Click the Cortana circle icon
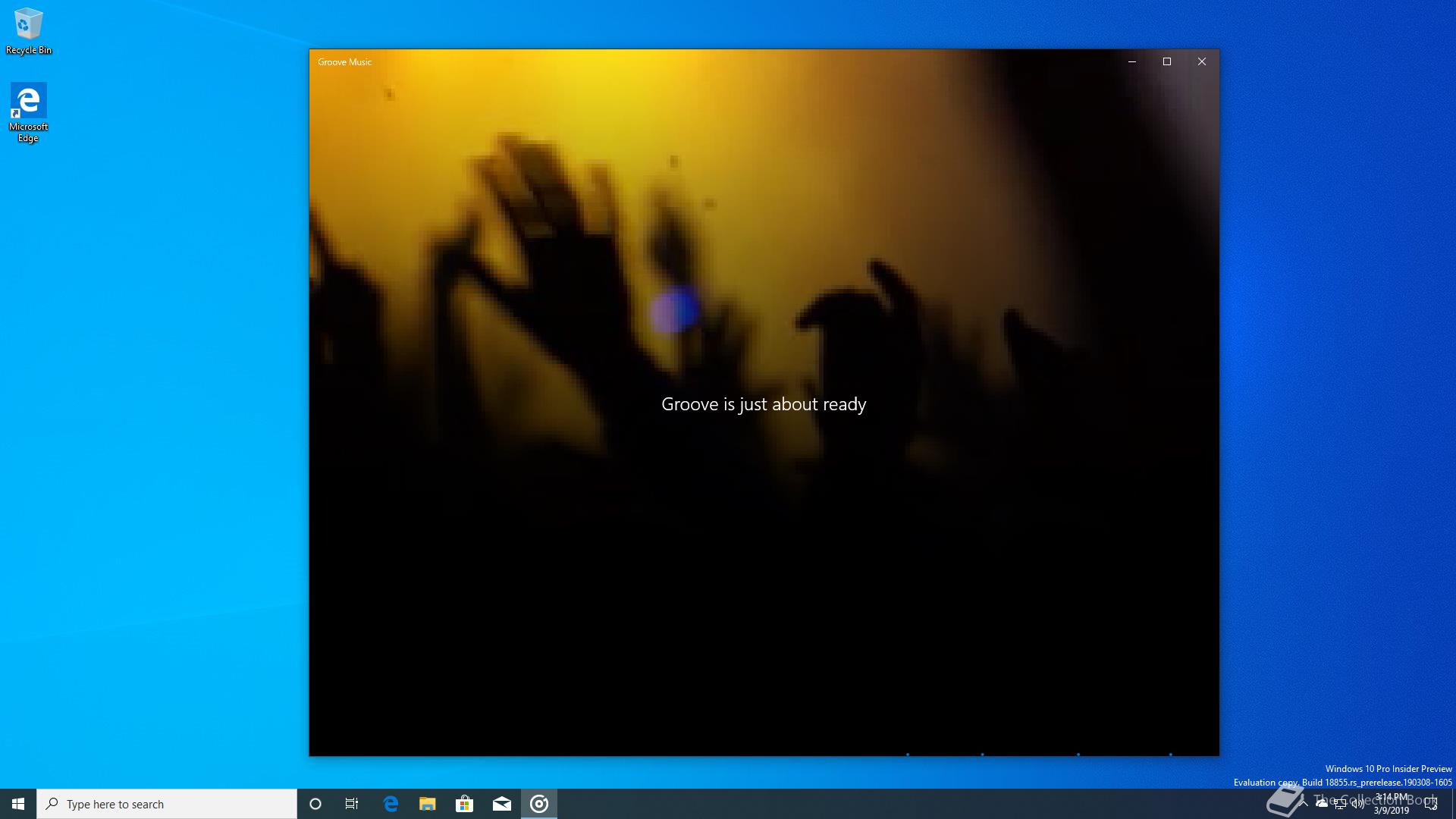This screenshot has width=1456, height=819. point(315,804)
